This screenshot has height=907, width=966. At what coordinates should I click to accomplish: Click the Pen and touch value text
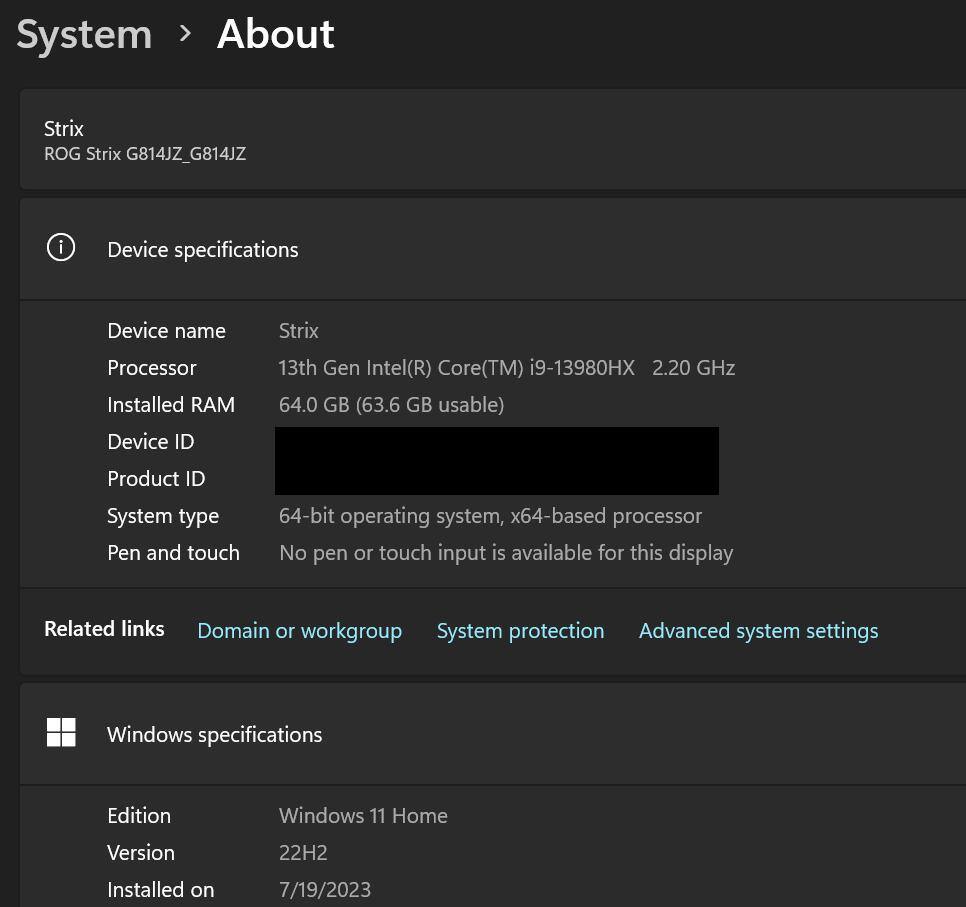506,553
